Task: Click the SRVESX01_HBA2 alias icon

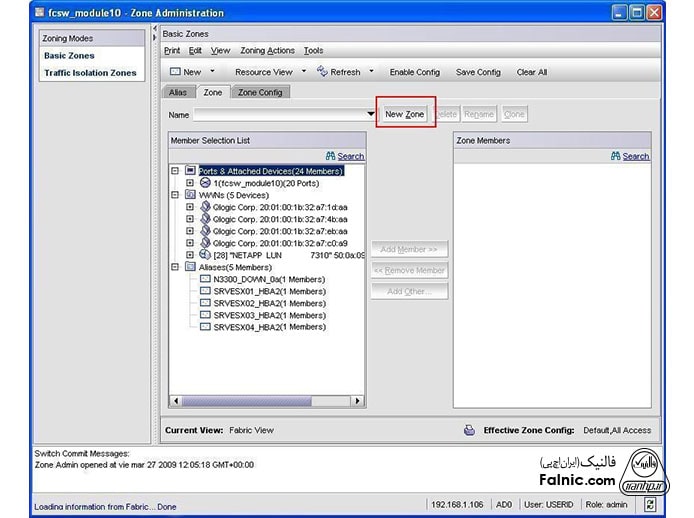Action: [205, 291]
